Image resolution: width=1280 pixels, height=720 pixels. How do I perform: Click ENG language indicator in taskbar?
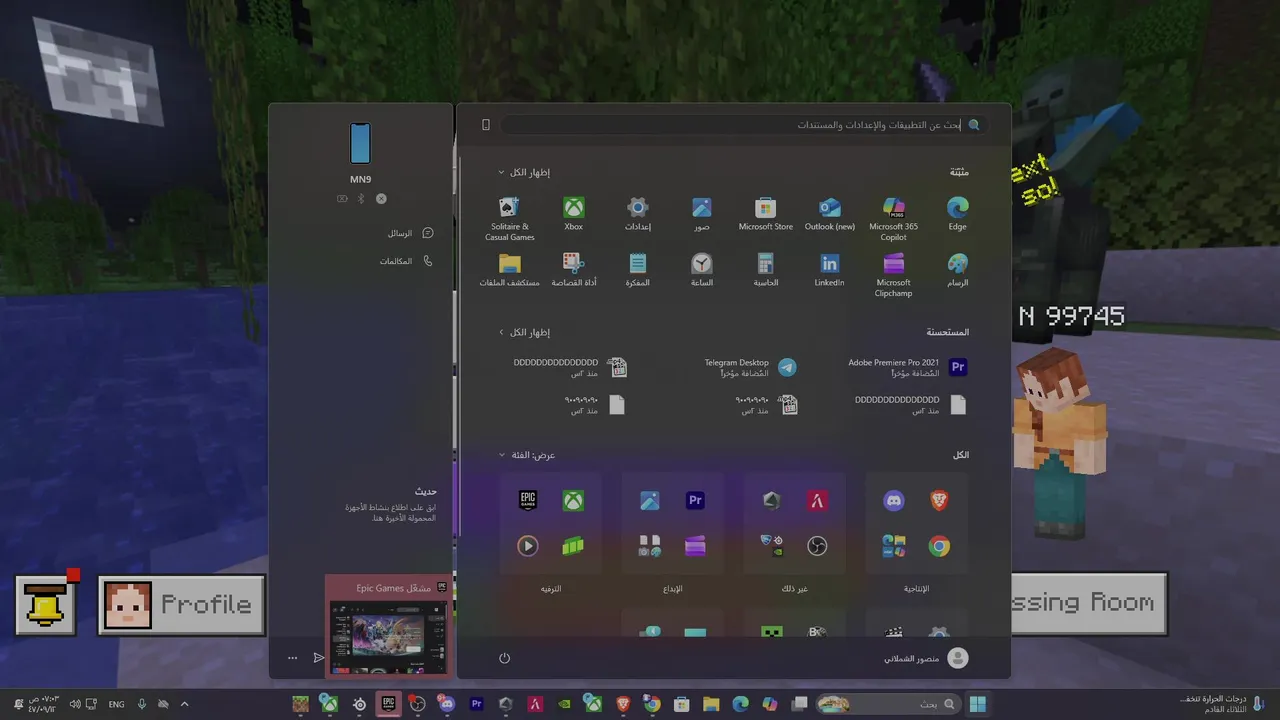click(x=117, y=704)
